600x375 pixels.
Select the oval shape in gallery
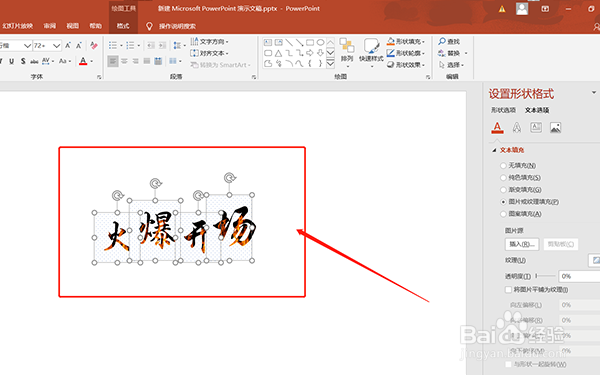point(321,42)
